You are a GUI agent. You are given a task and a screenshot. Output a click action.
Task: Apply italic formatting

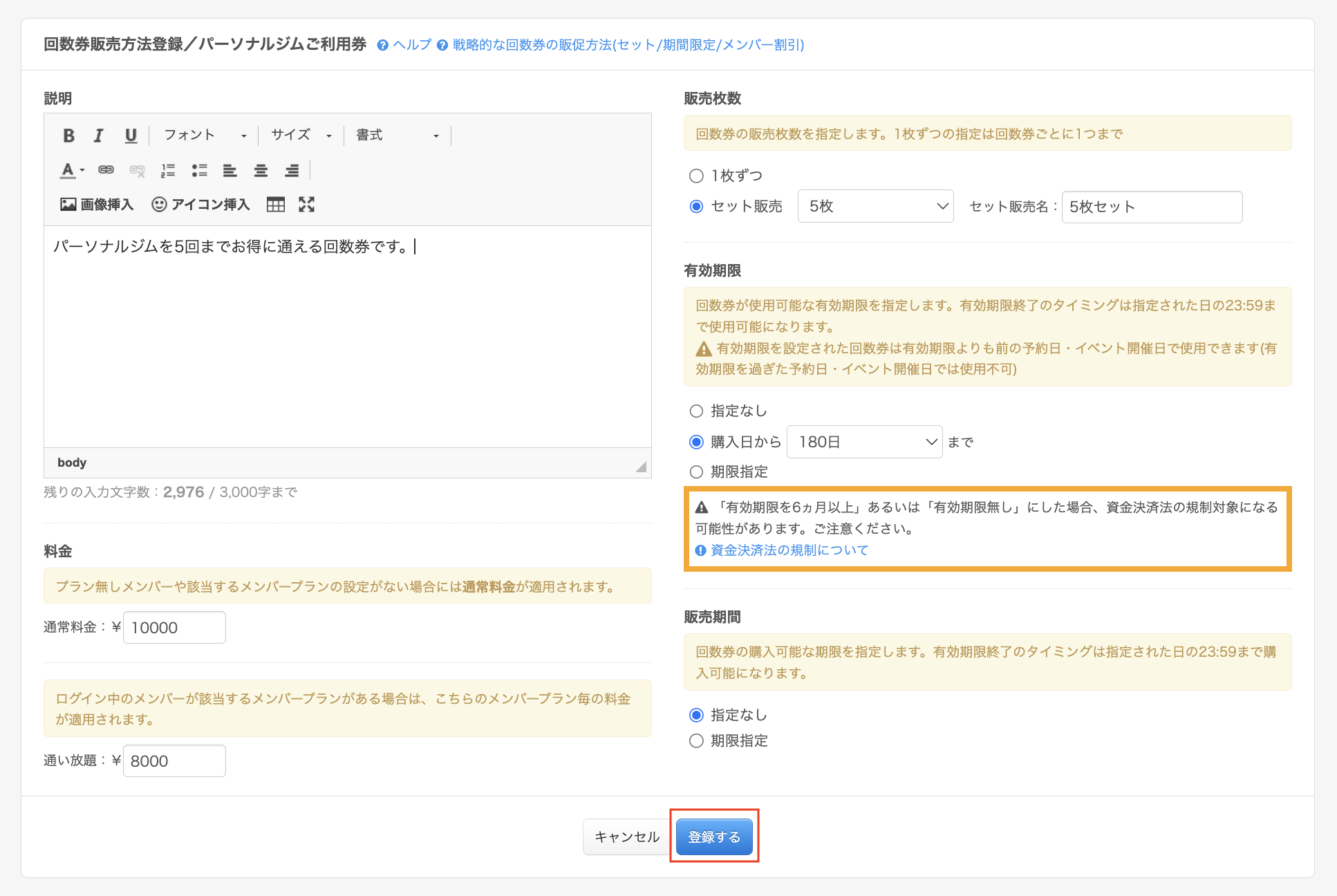point(99,136)
